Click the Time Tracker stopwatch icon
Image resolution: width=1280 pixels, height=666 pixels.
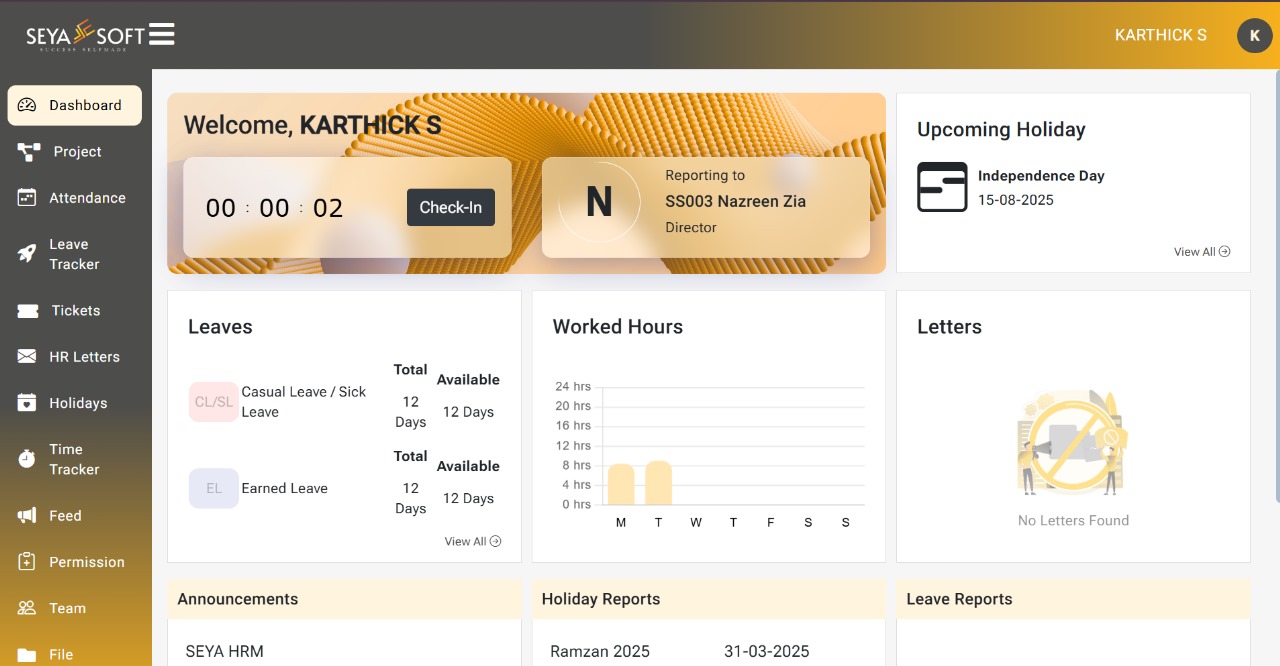pyautogui.click(x=27, y=459)
